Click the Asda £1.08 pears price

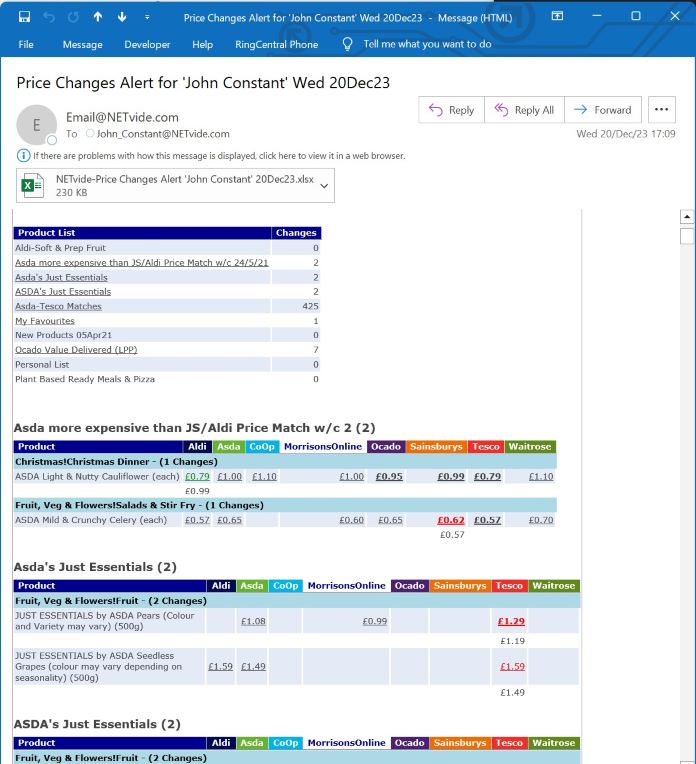click(253, 621)
